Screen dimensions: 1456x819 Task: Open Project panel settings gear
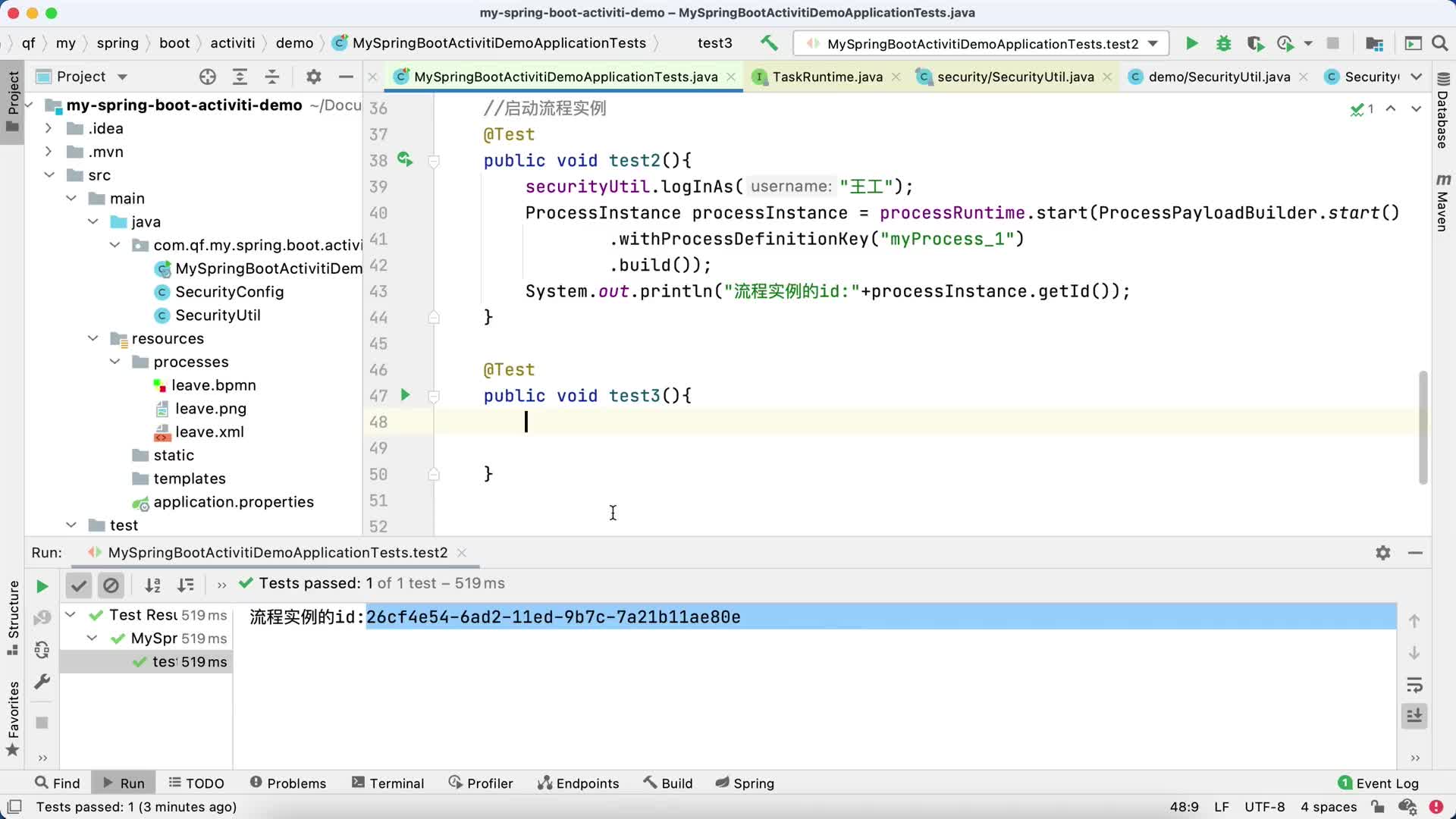click(x=313, y=77)
